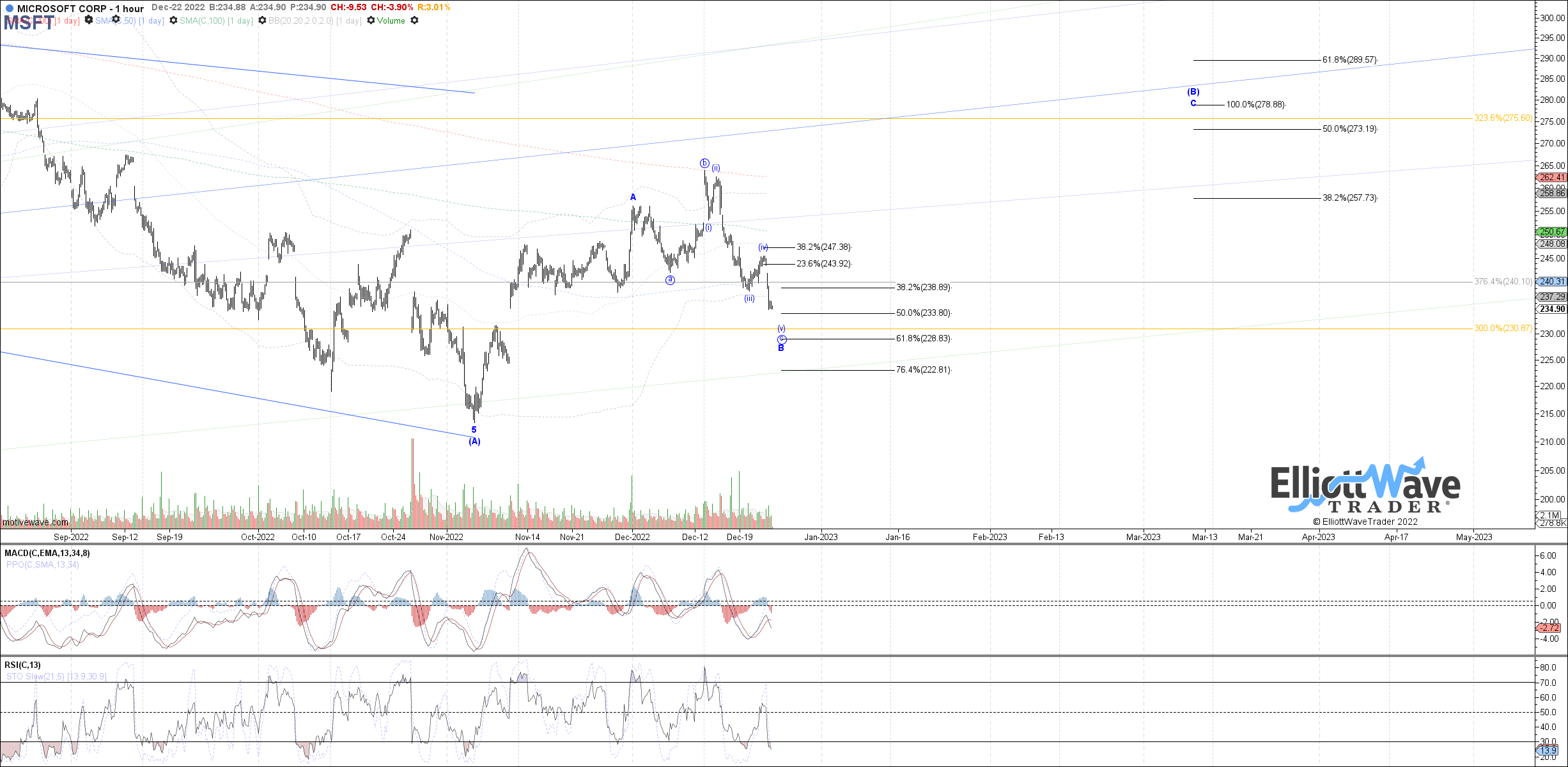
Task: Click the circled b wave label at peak
Action: (x=704, y=163)
